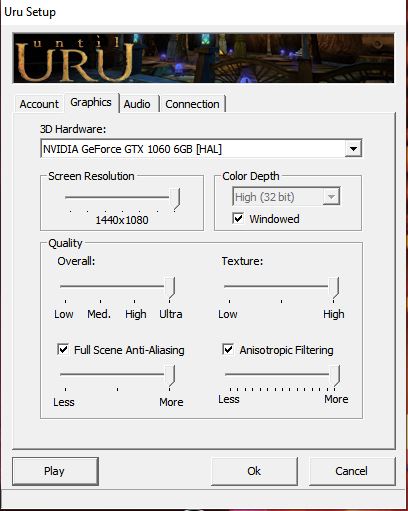Click the Play button
Image resolution: width=408 pixels, height=511 pixels.
(x=55, y=471)
